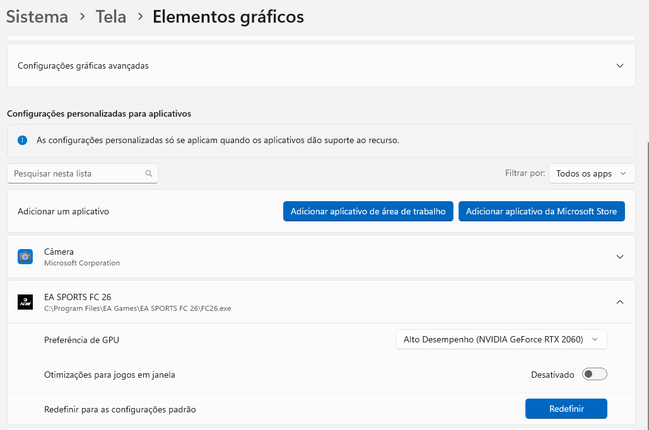649x430 pixels.
Task: Go back to Sistema in the breadcrumb
Action: point(38,17)
